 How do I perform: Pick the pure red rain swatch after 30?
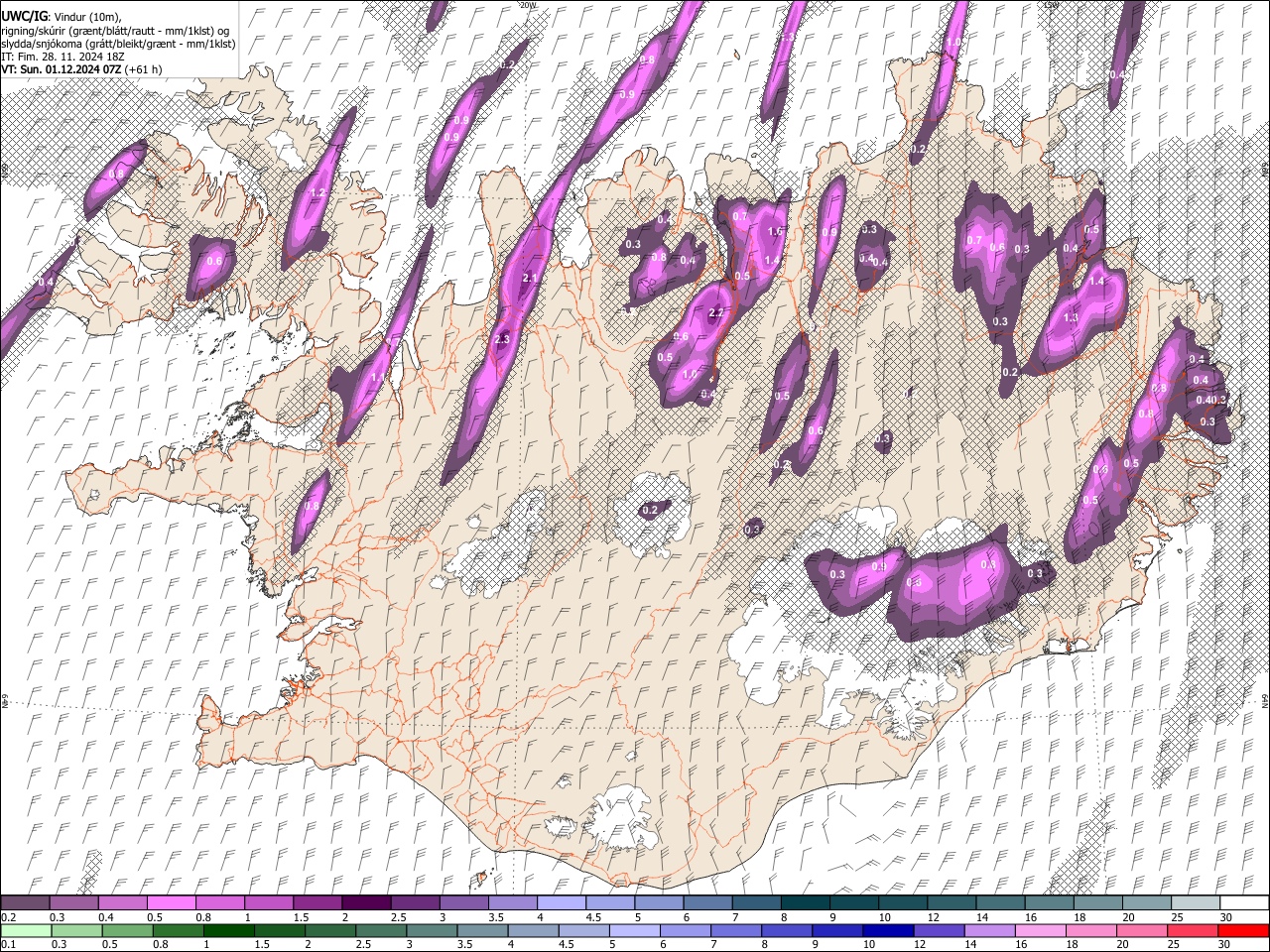click(1242, 930)
